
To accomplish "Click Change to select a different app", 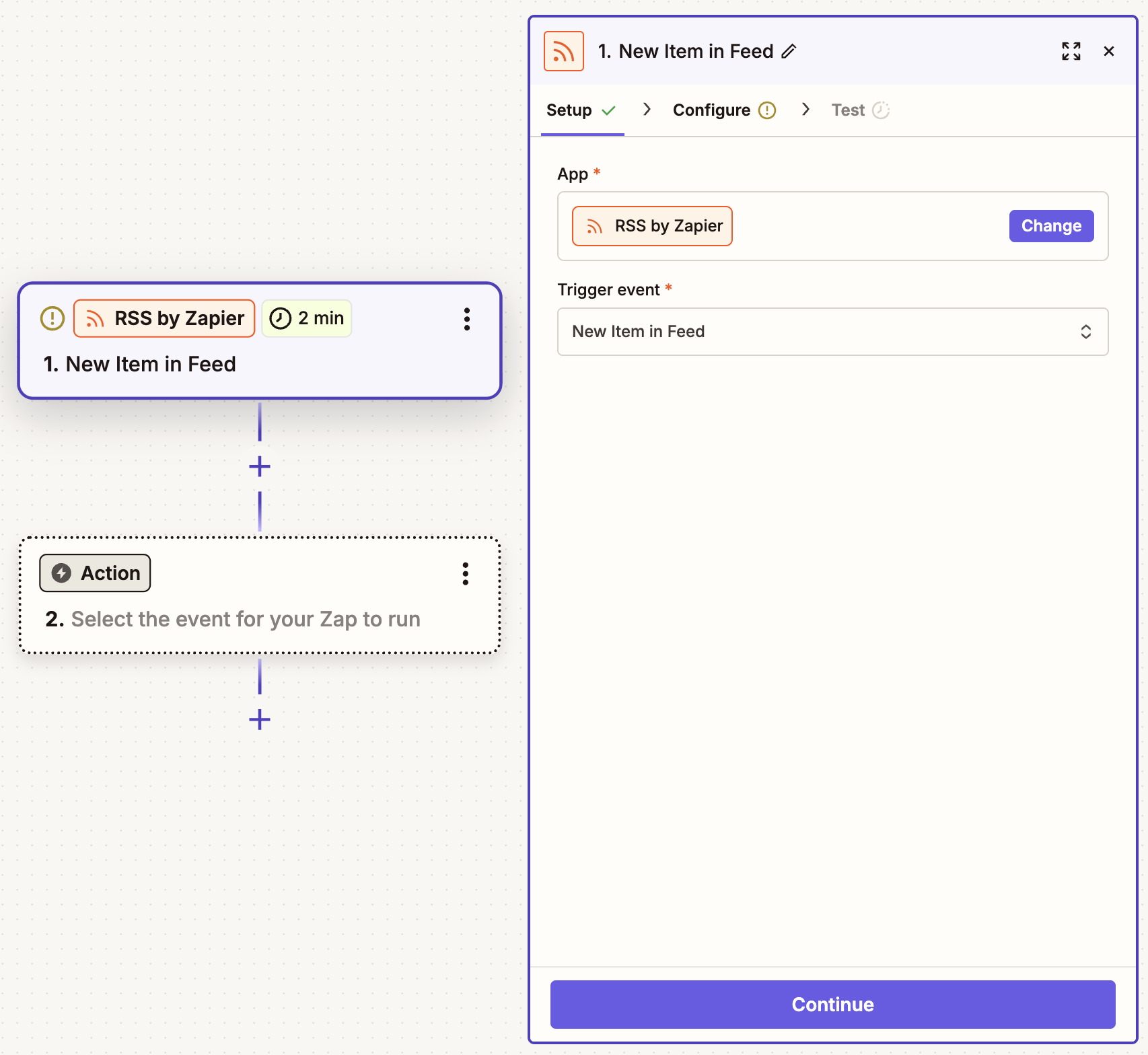I will coord(1051,225).
